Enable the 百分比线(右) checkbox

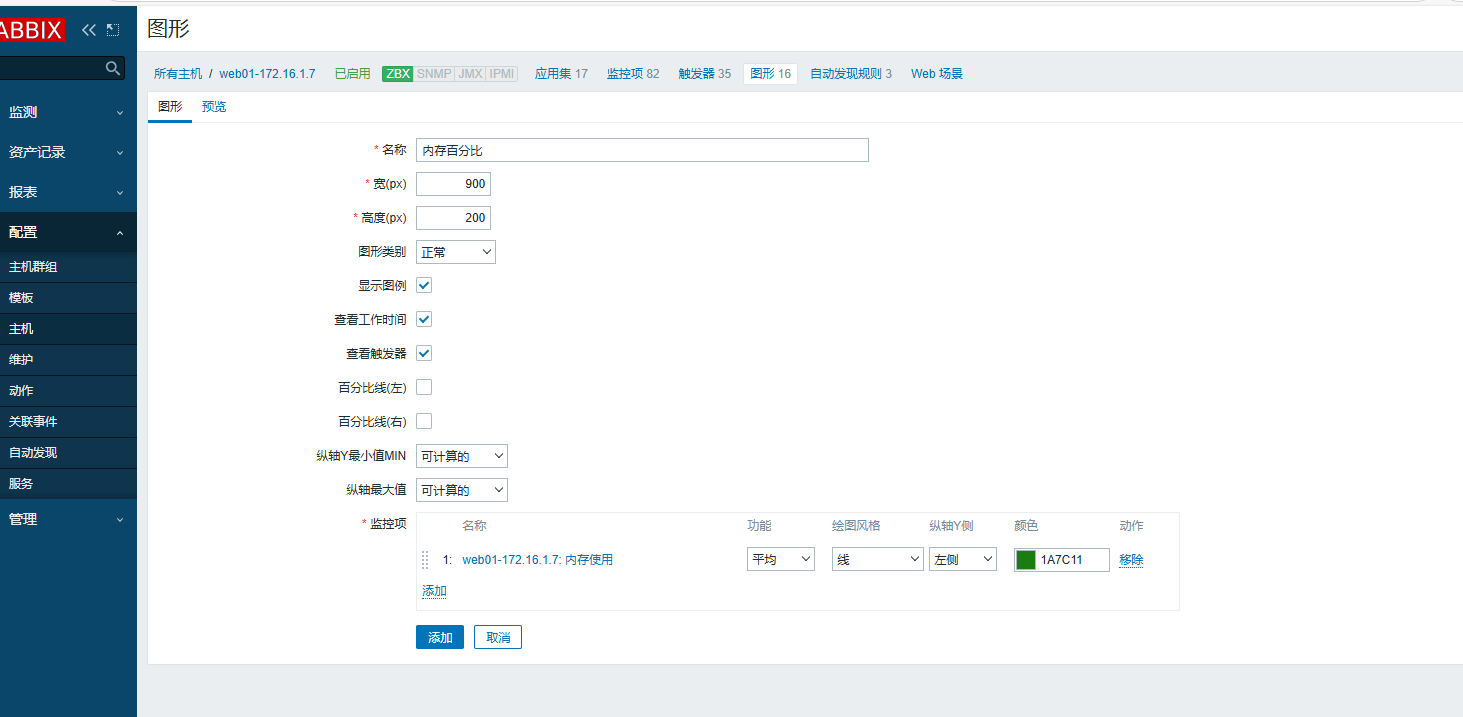click(424, 421)
